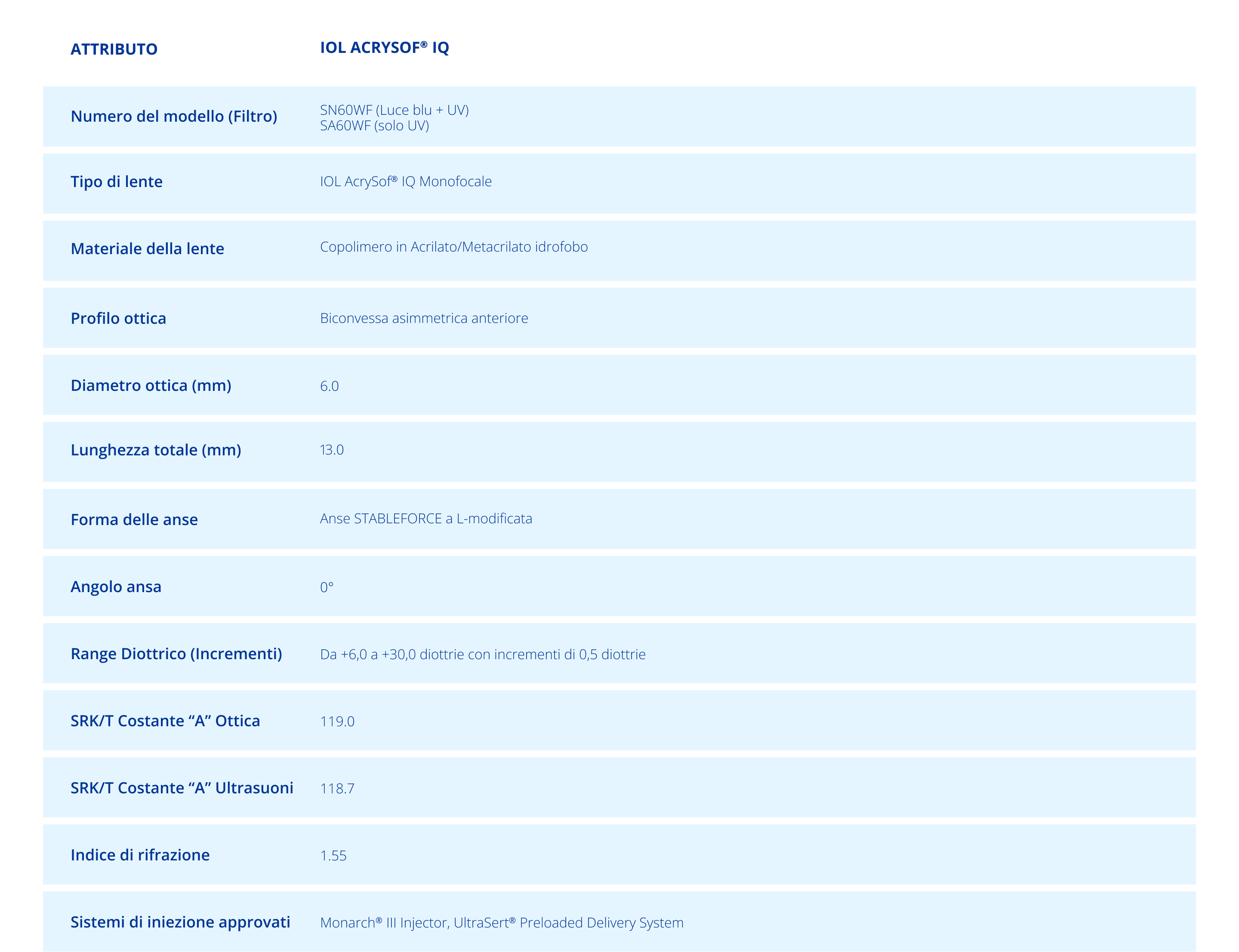
Task: Select 'SRK/T Costante "A" Ottica' label
Action: [165, 721]
